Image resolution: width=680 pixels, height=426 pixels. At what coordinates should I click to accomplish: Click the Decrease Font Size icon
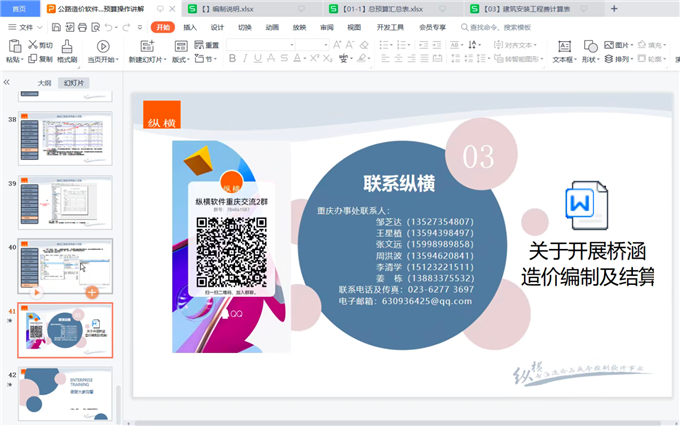[x=350, y=45]
